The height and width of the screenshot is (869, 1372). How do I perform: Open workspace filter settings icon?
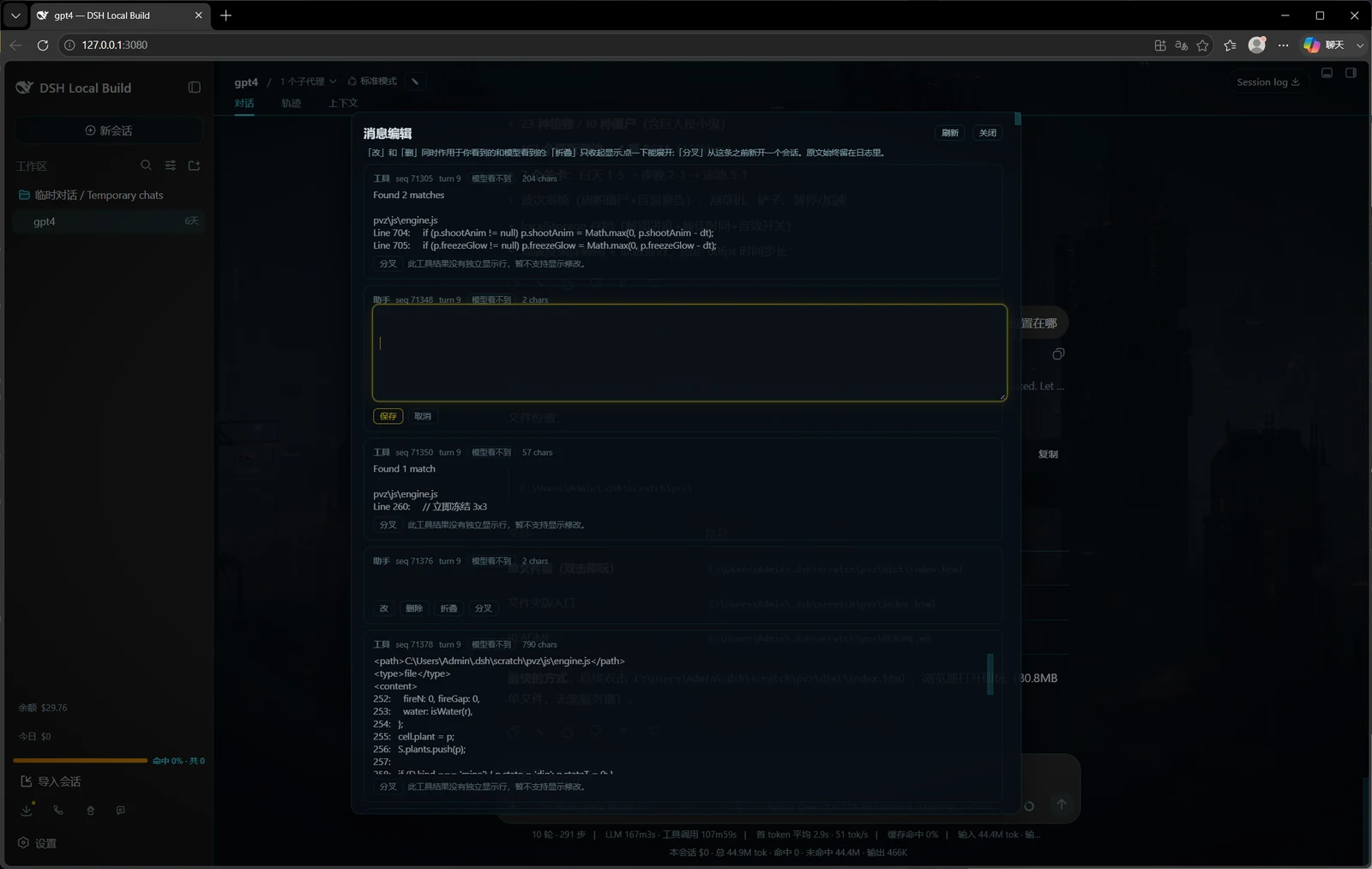tap(171, 166)
